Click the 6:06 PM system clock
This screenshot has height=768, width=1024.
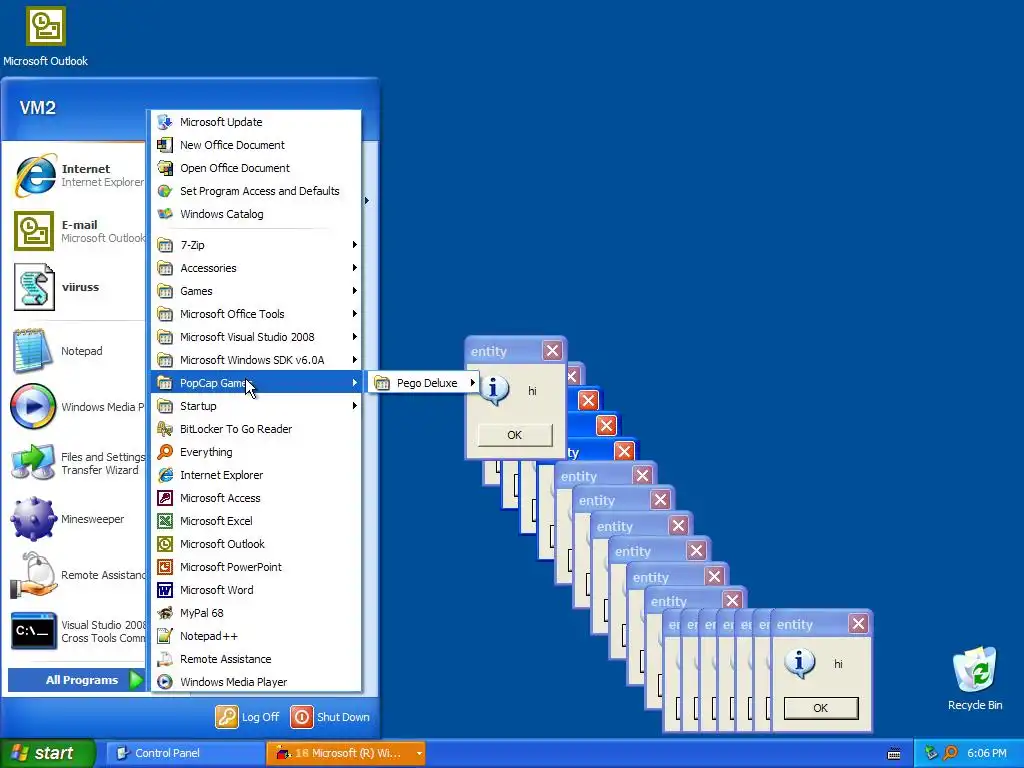click(x=987, y=753)
